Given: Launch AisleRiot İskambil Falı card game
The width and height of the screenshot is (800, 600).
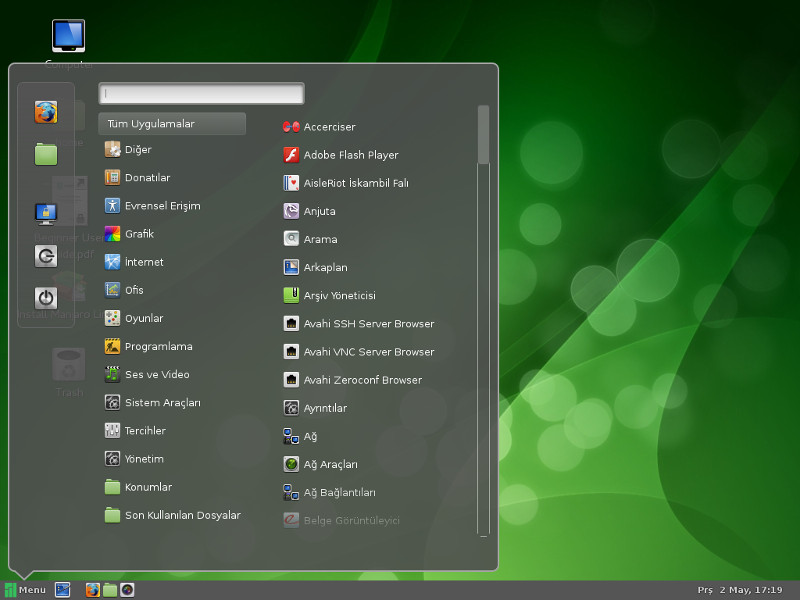Looking at the screenshot, I should click(x=355, y=183).
